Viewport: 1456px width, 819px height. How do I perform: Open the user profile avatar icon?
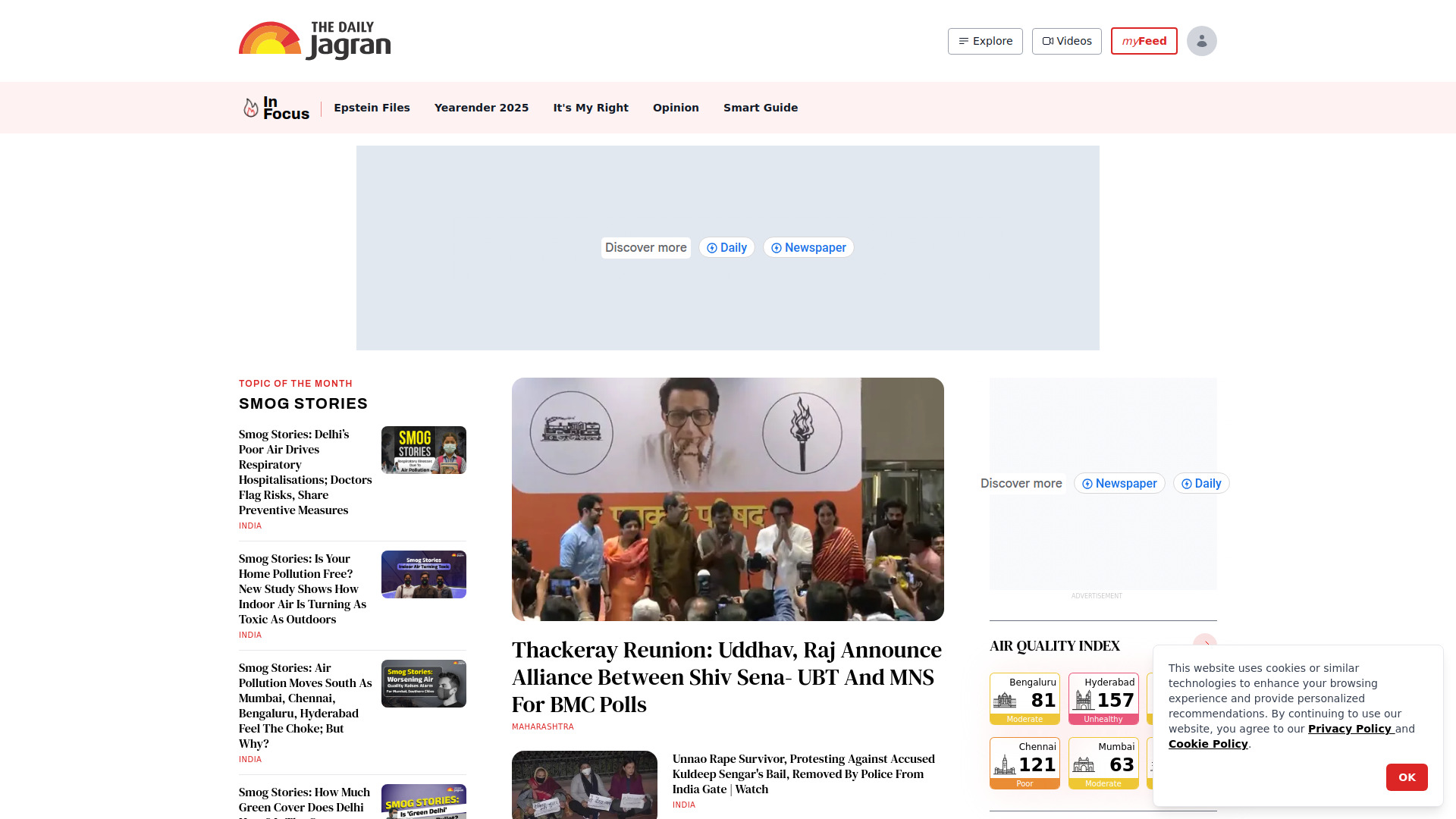[x=1201, y=41]
